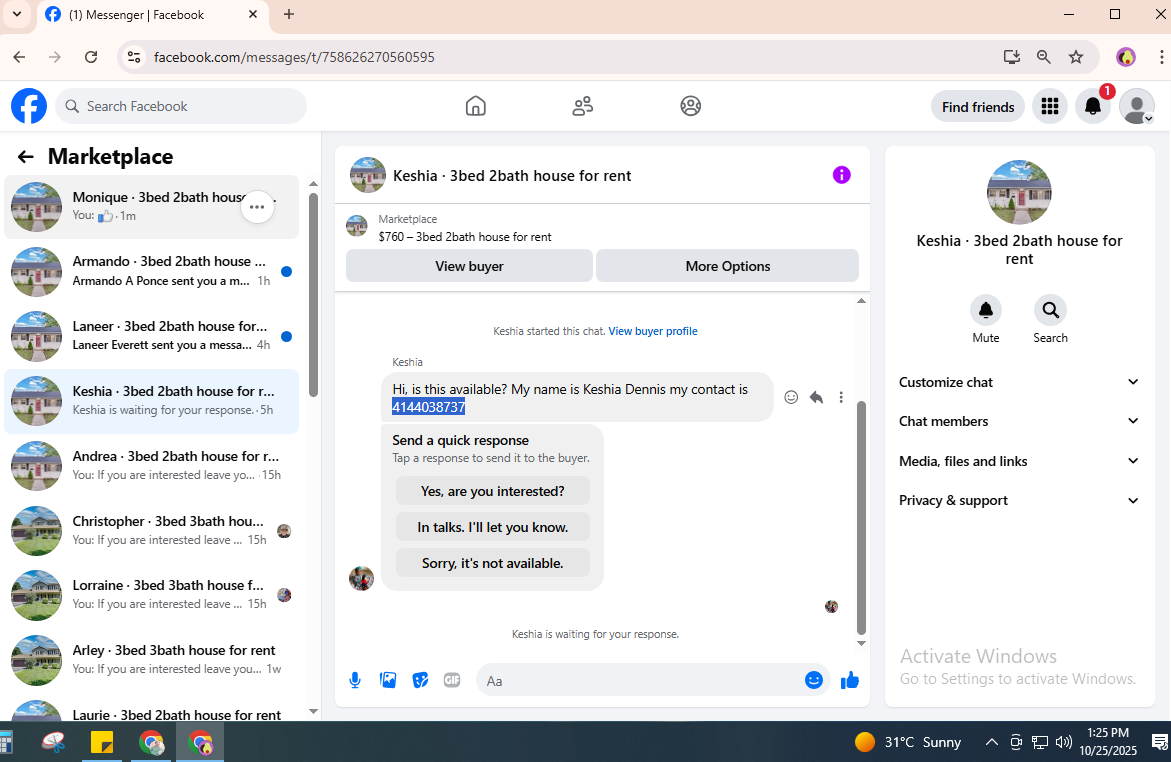Click More Options button
This screenshot has width=1171, height=762.
(x=728, y=266)
